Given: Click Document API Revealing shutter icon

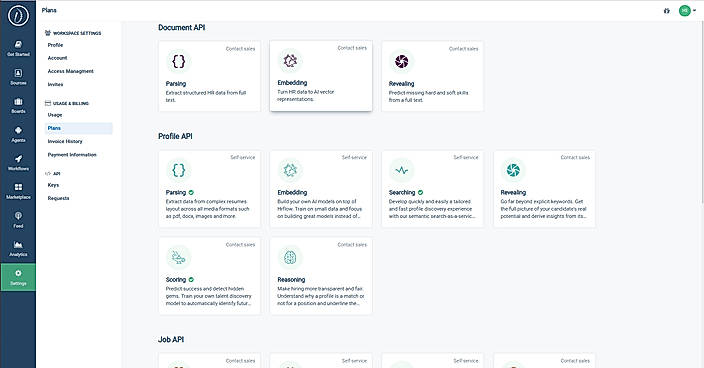Looking at the screenshot, I should pos(401,61).
